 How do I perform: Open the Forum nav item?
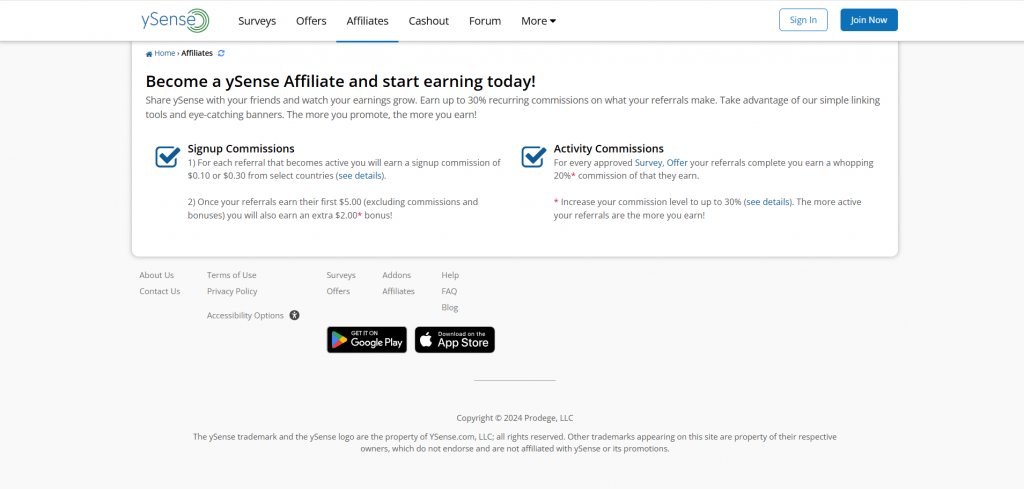[x=485, y=21]
